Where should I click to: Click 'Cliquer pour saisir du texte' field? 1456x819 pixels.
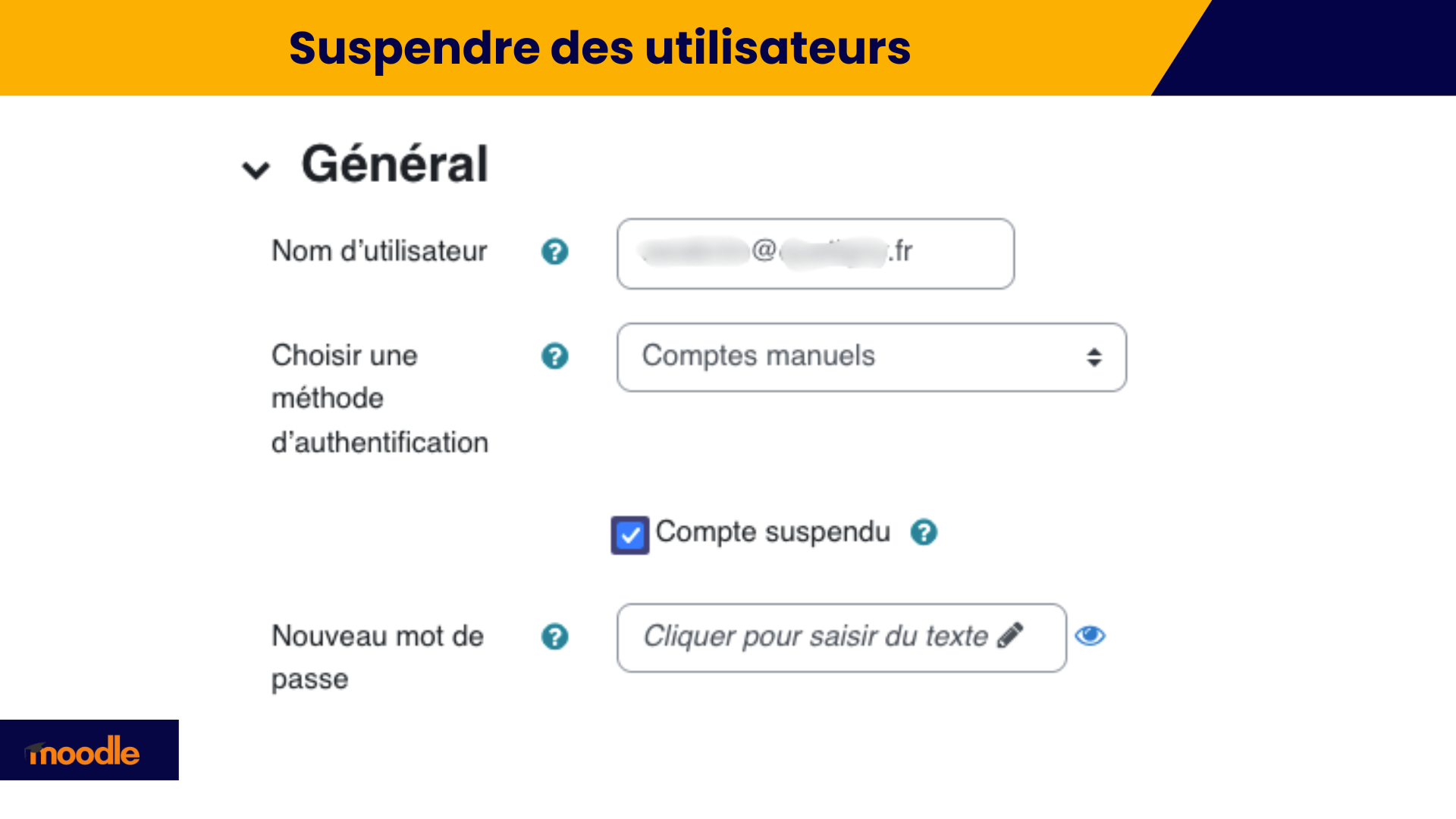pyautogui.click(x=842, y=638)
